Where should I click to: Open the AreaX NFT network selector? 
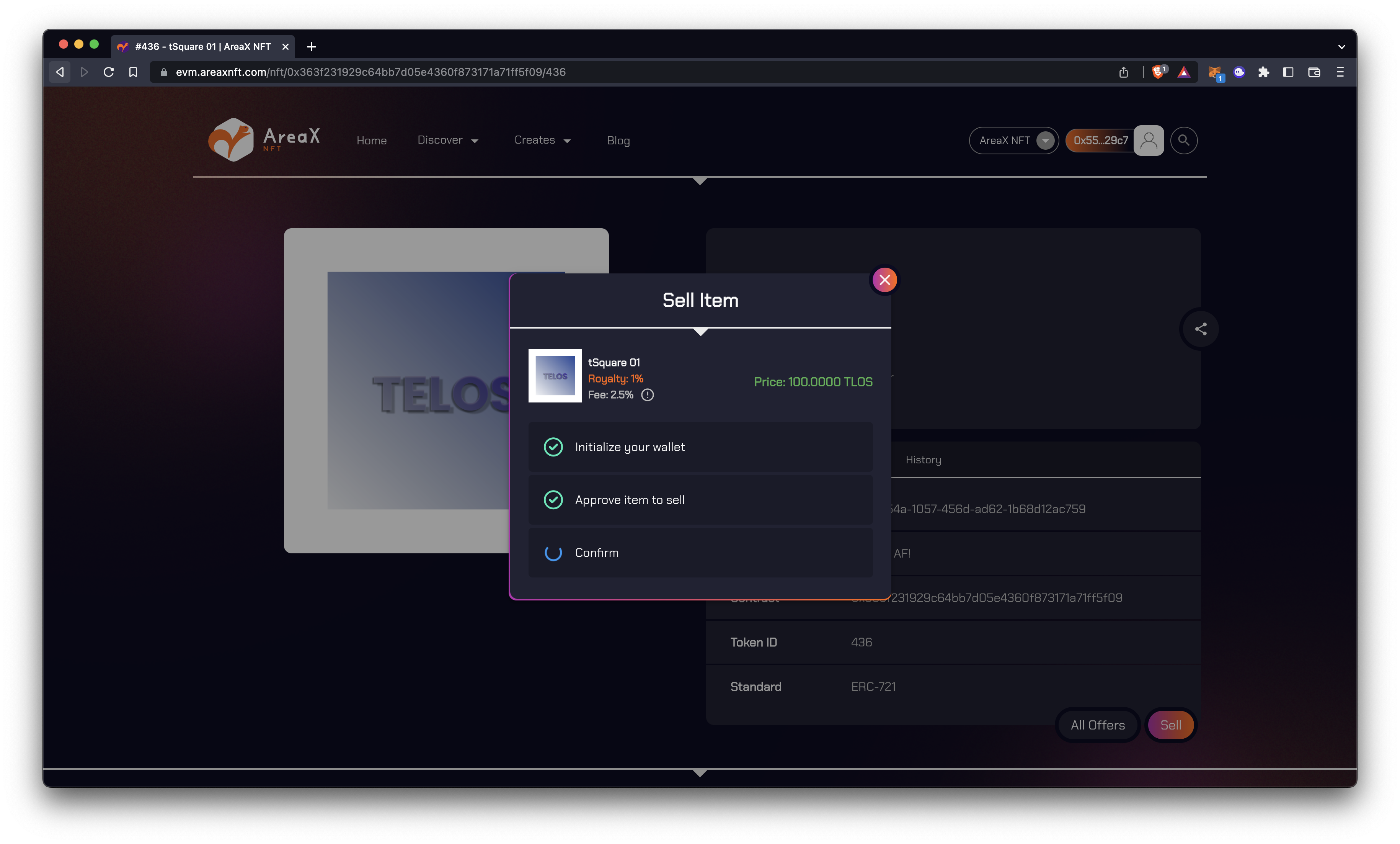[x=1013, y=141]
